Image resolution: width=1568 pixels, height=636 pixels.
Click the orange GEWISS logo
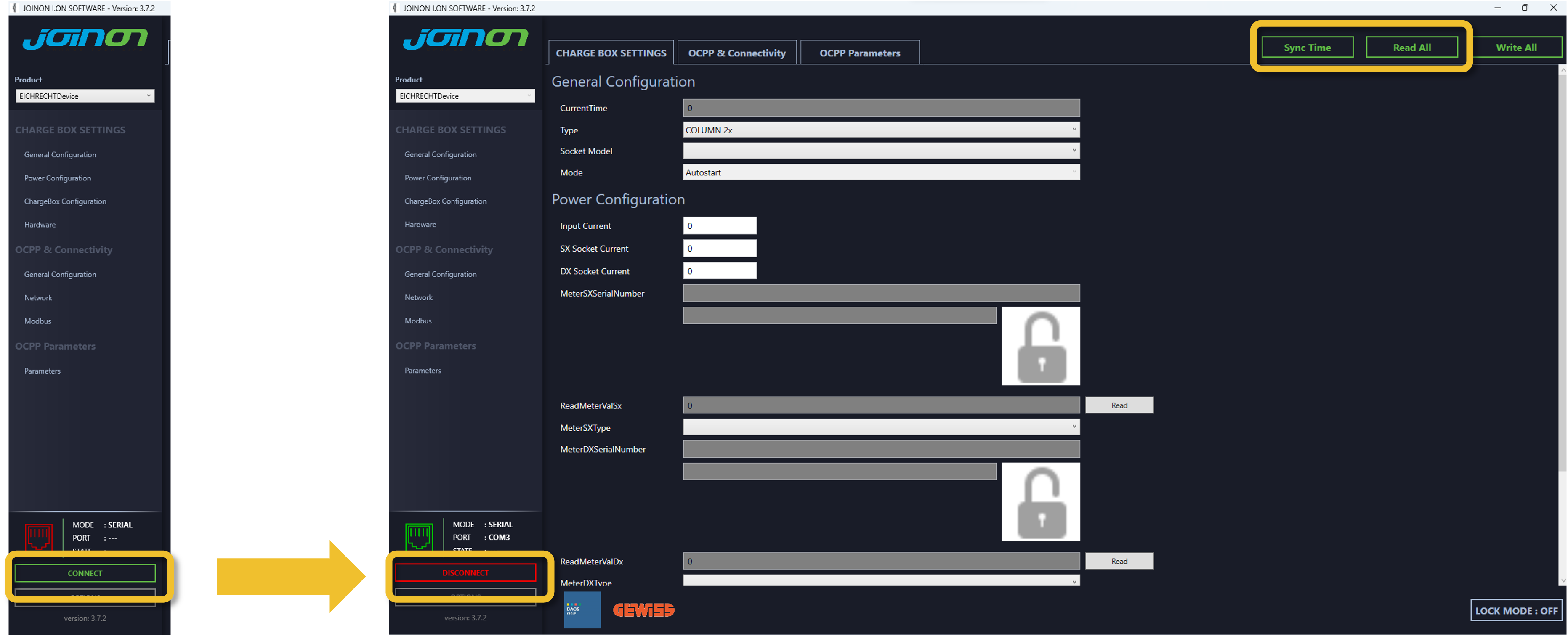(643, 610)
